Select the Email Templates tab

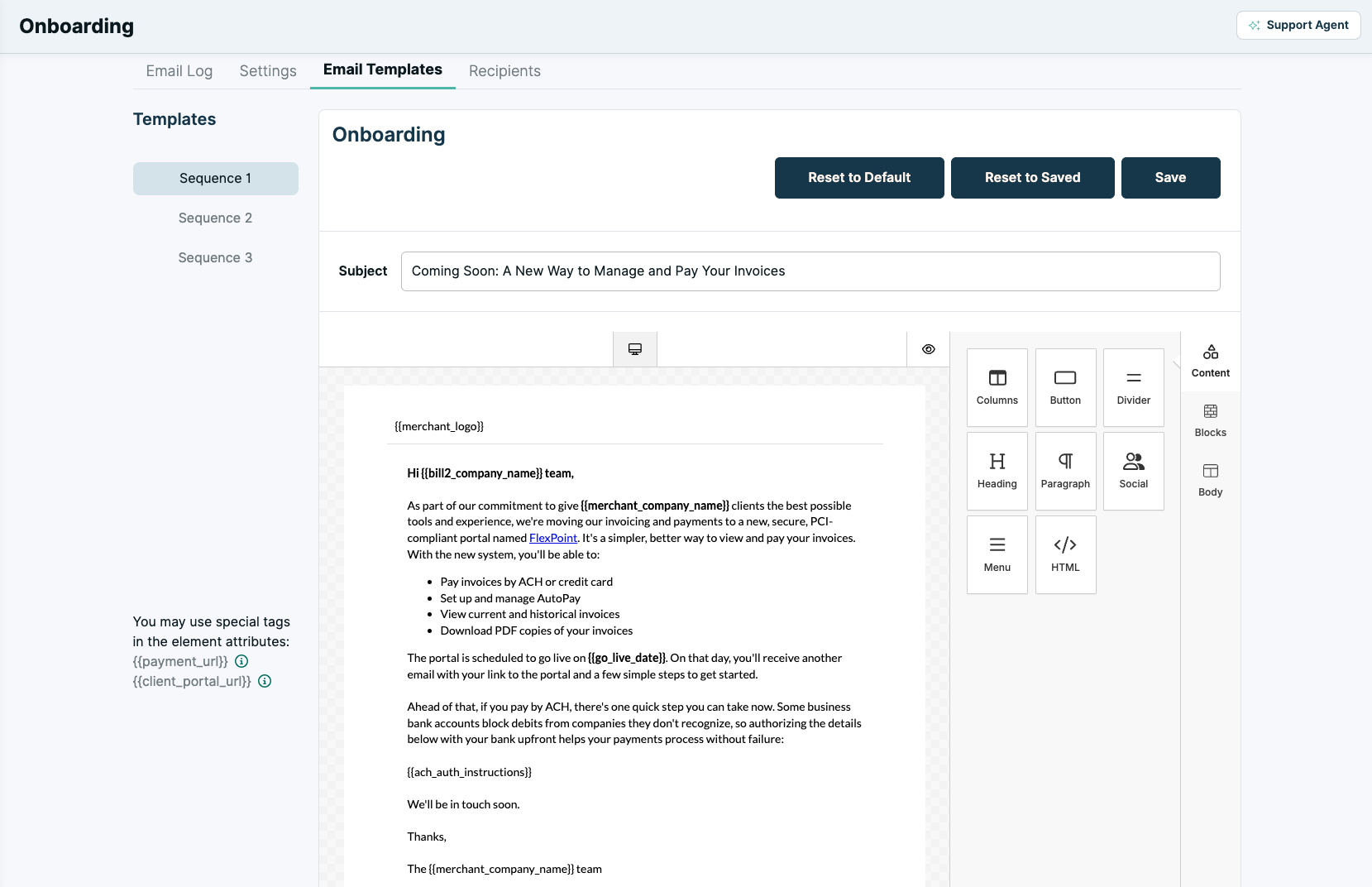tap(383, 70)
